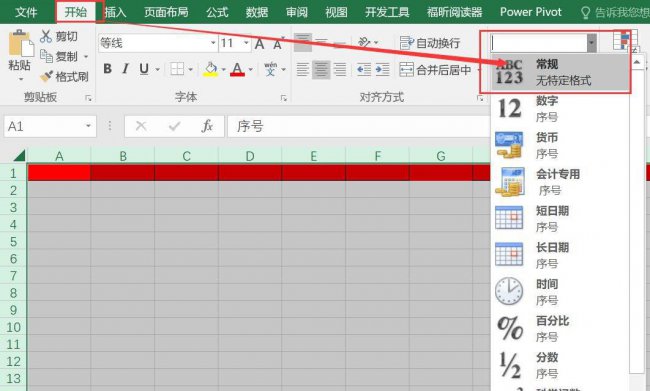The image size is (650, 391).
Task: Open the cell borders button
Action: (177, 69)
